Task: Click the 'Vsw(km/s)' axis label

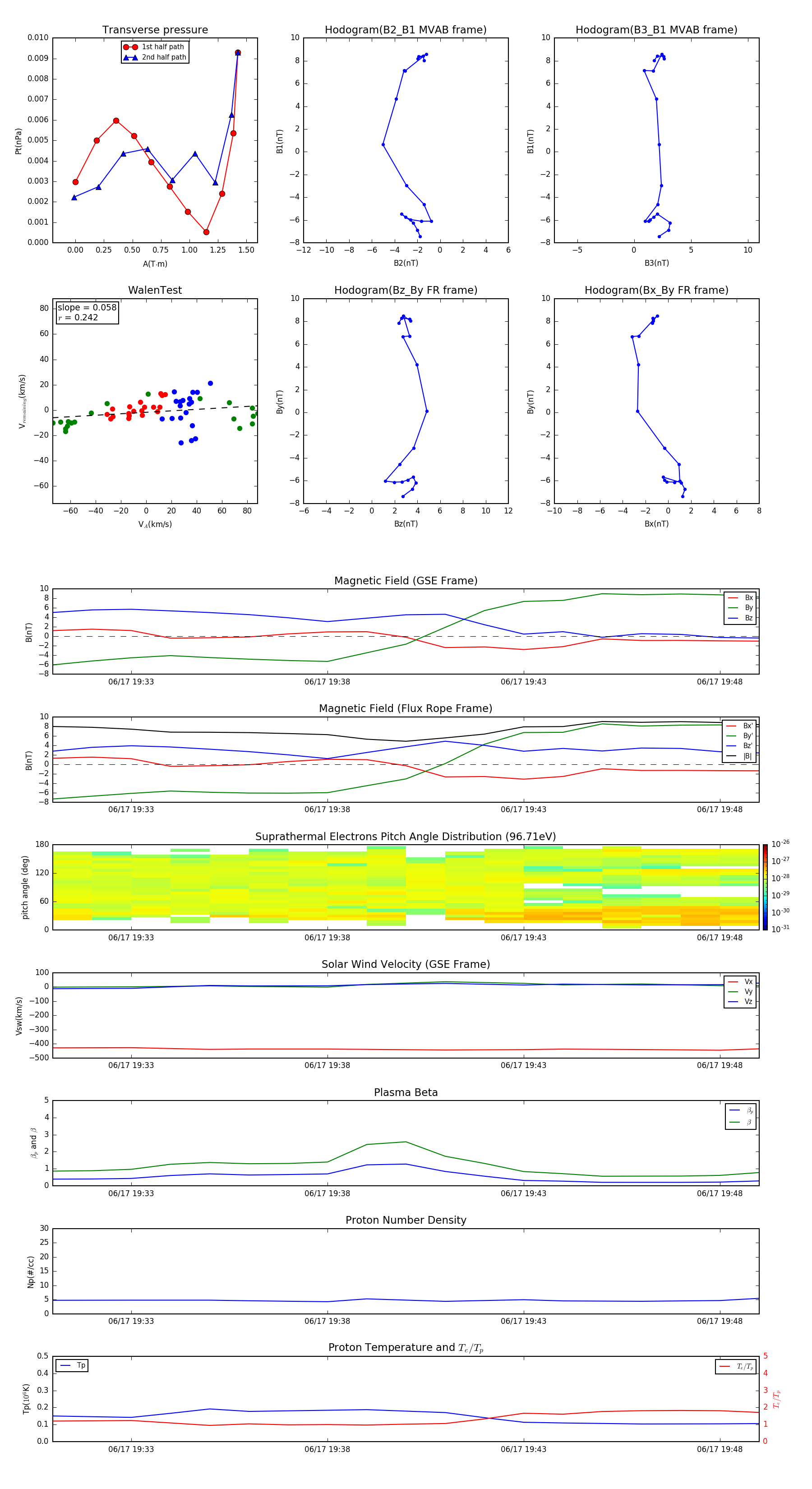Action: point(18,1016)
